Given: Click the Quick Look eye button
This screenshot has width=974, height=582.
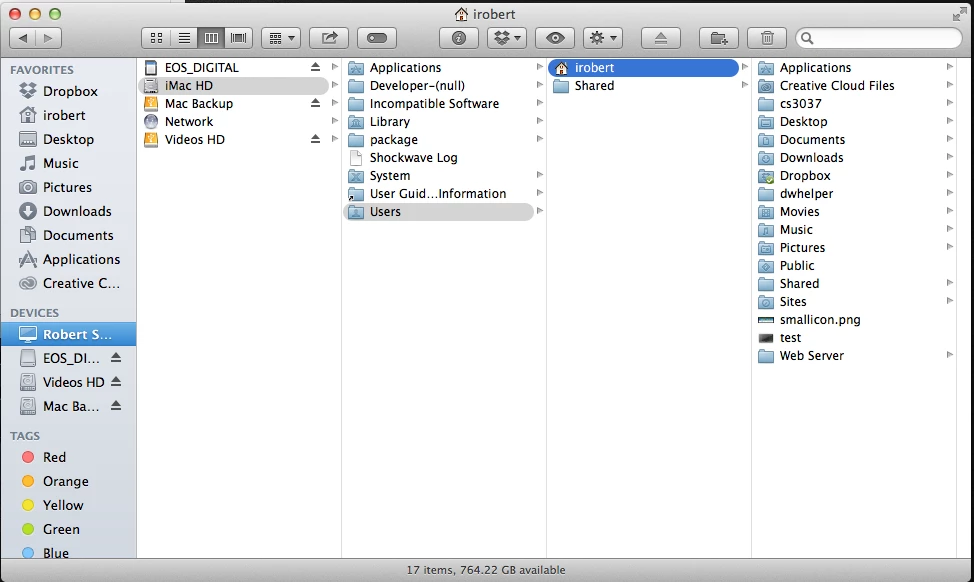Looking at the screenshot, I should click(x=555, y=39).
